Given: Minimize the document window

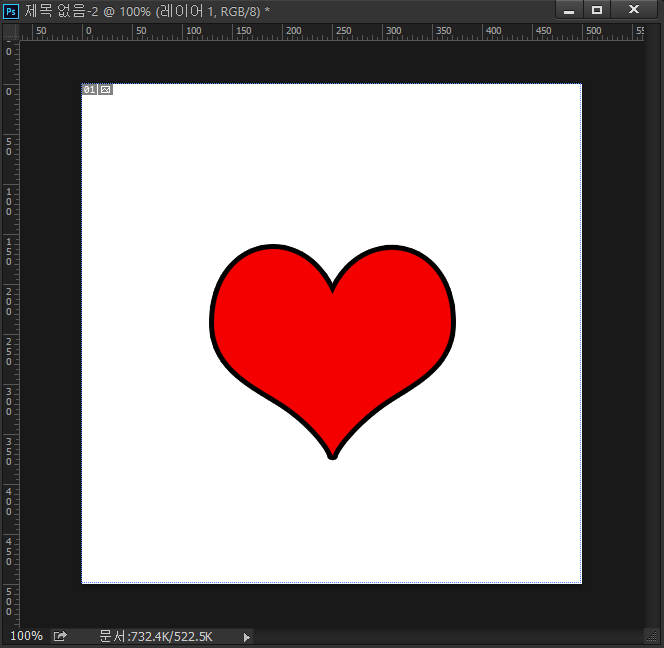Looking at the screenshot, I should tap(569, 10).
